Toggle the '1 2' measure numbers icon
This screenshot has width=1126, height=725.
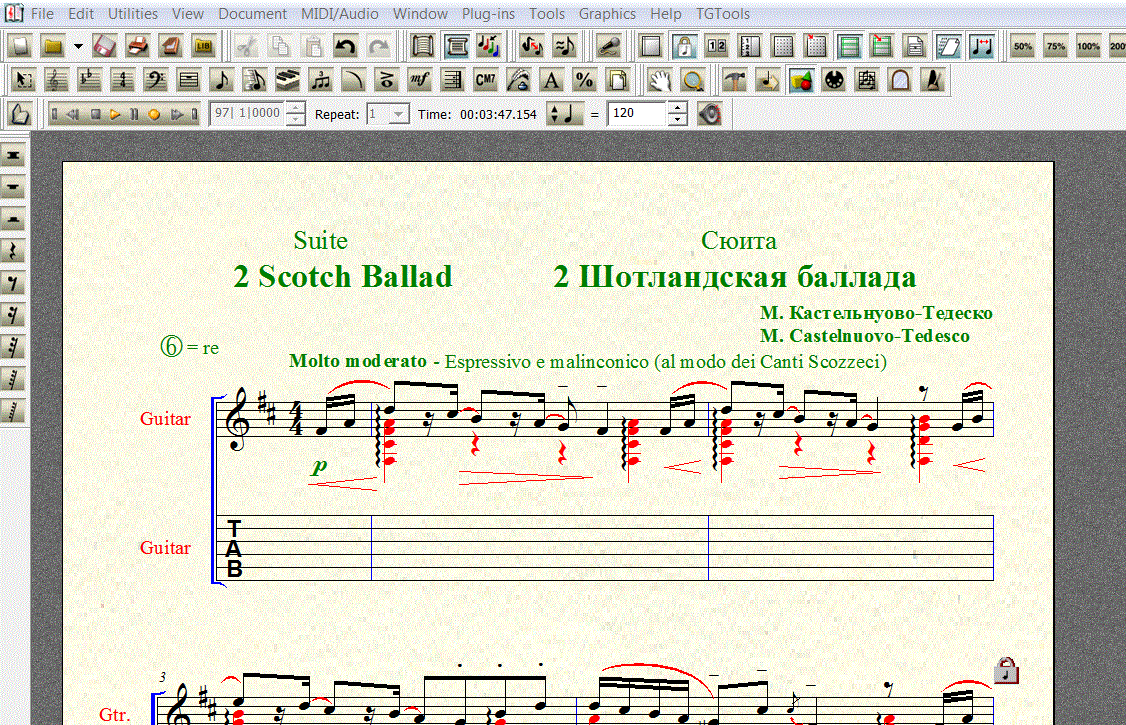[x=717, y=47]
